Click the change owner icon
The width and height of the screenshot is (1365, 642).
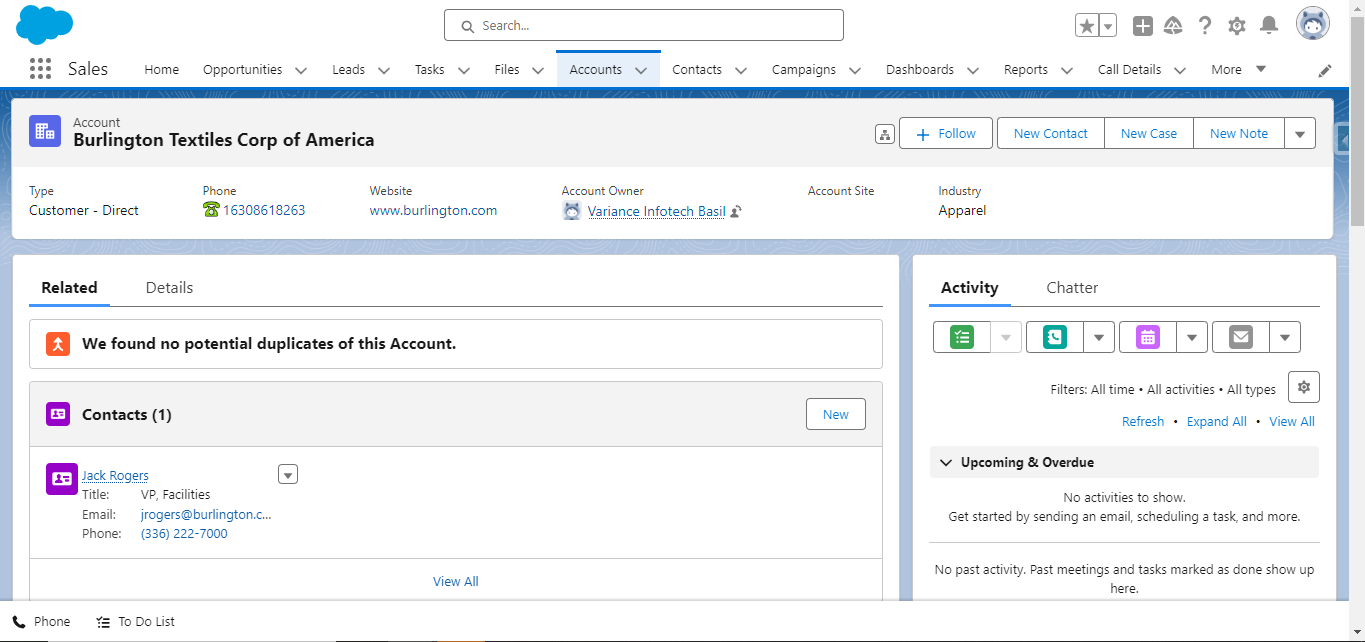[736, 211]
